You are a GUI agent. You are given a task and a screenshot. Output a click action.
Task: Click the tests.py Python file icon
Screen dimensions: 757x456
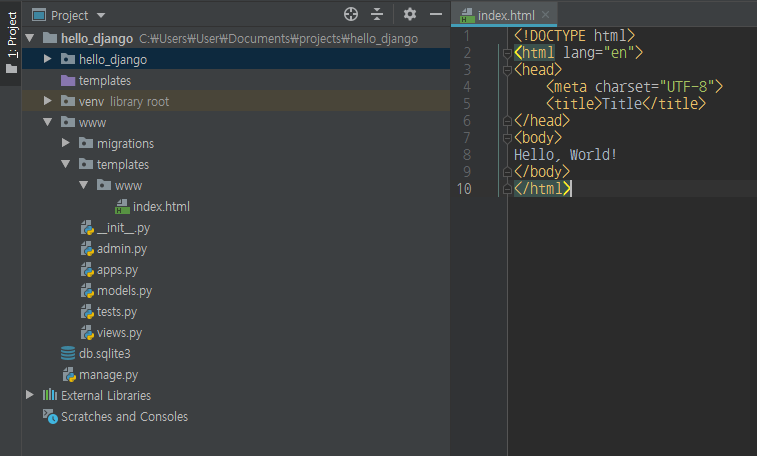click(87, 312)
